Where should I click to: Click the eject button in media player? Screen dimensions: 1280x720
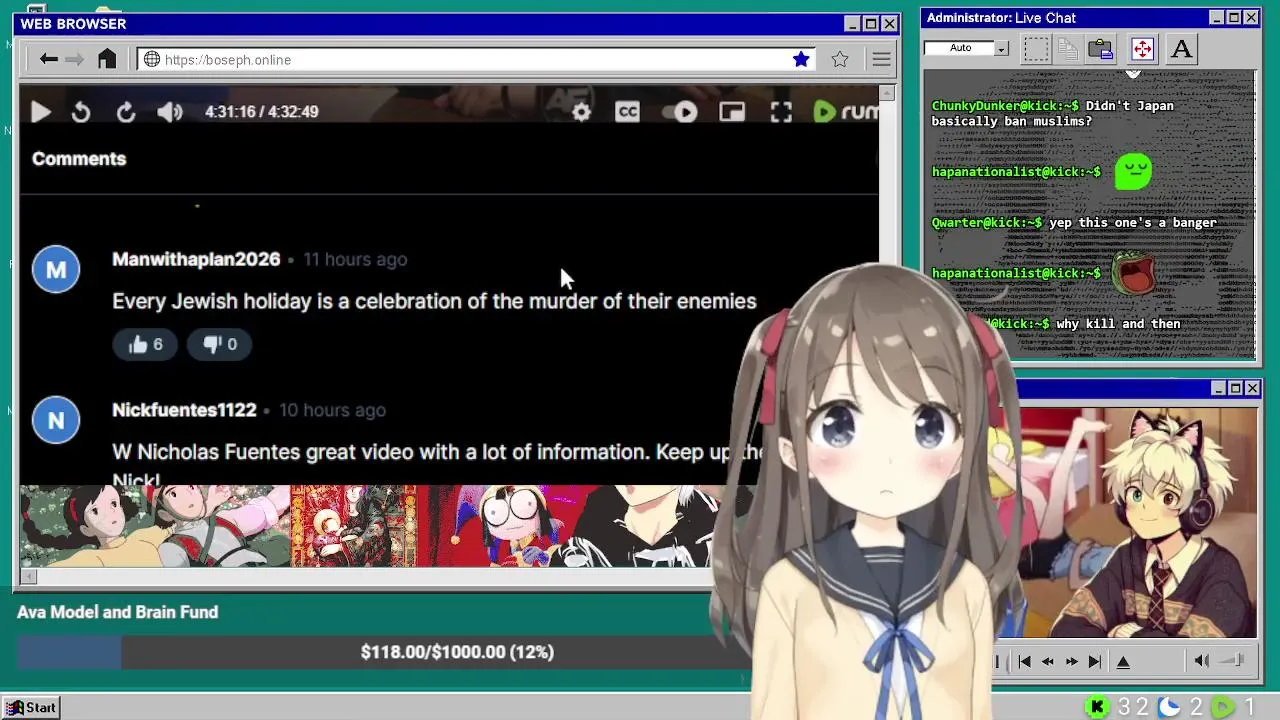1123,661
